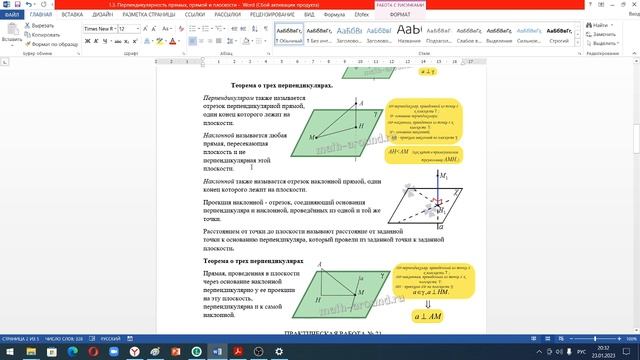Toggle italic (К) formatting
Image resolution: width=640 pixels, height=360 pixels.
pyautogui.click(x=96, y=41)
